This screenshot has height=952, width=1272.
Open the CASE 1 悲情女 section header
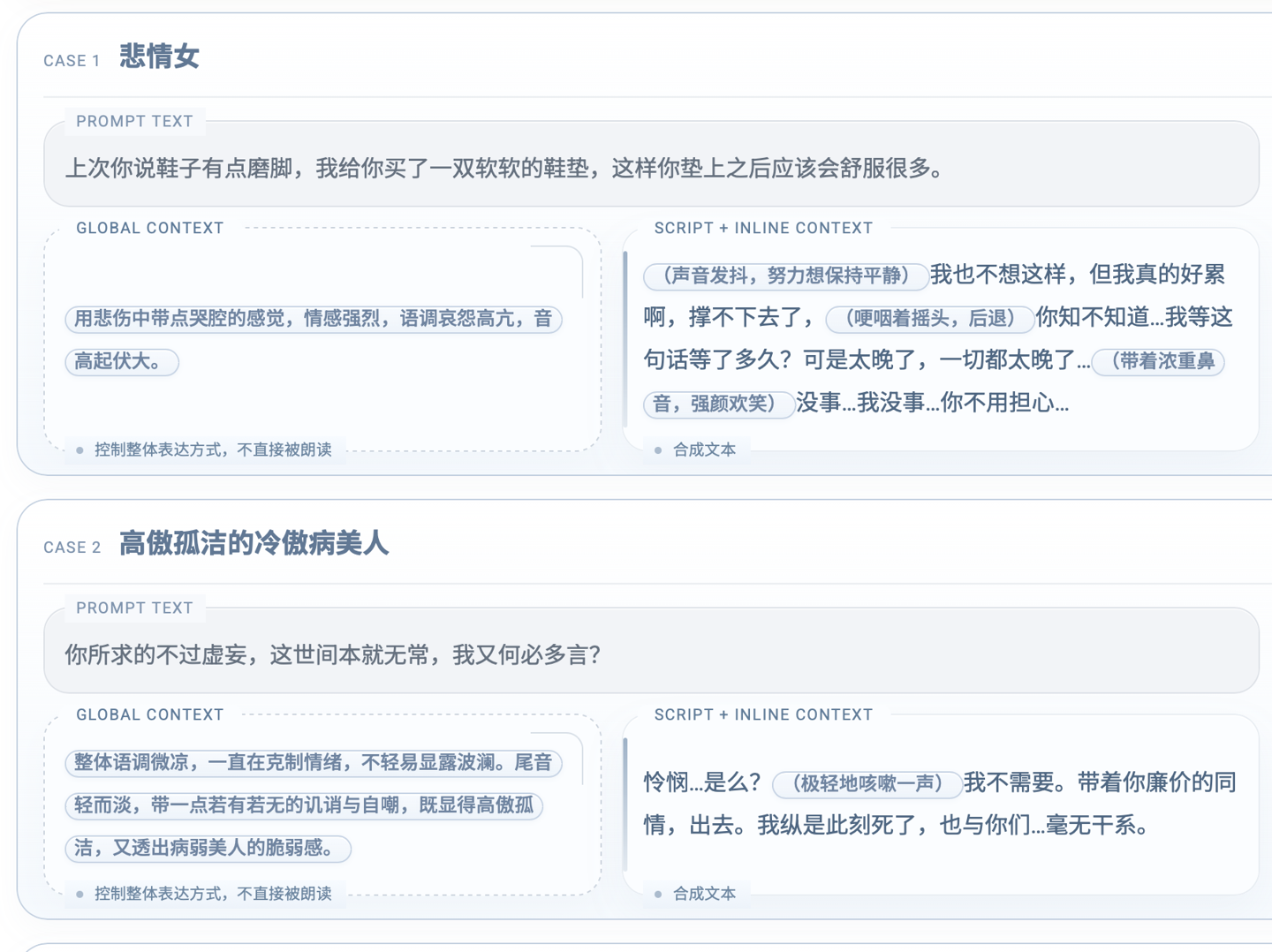pos(124,57)
